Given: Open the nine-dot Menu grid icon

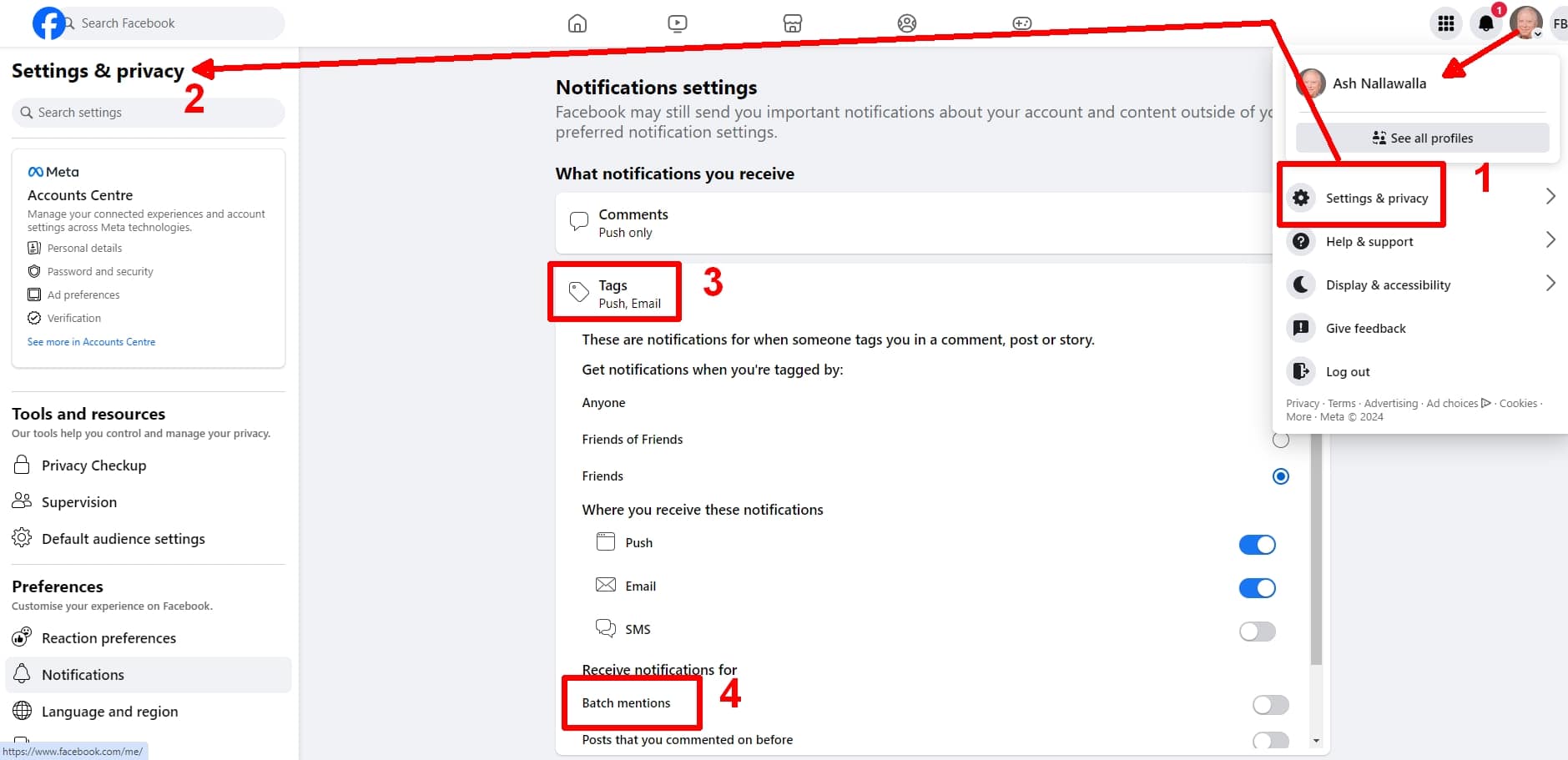Looking at the screenshot, I should [x=1446, y=23].
